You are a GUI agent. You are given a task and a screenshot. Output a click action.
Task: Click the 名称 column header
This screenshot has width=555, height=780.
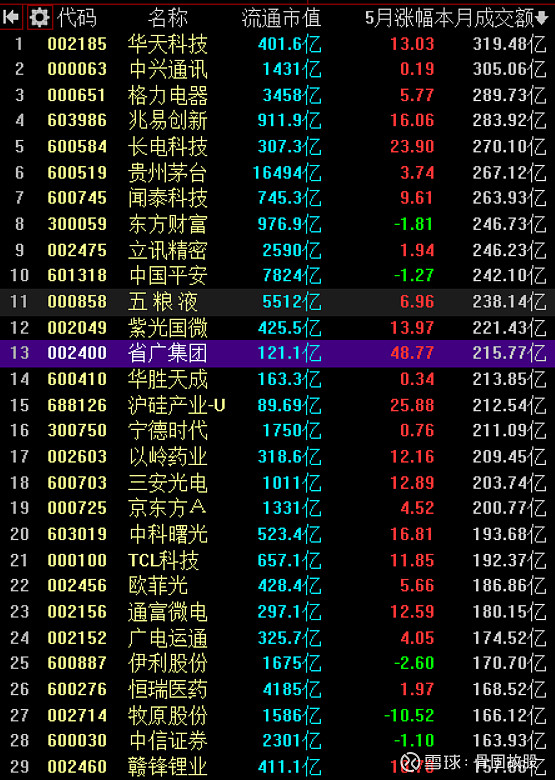pos(168,18)
